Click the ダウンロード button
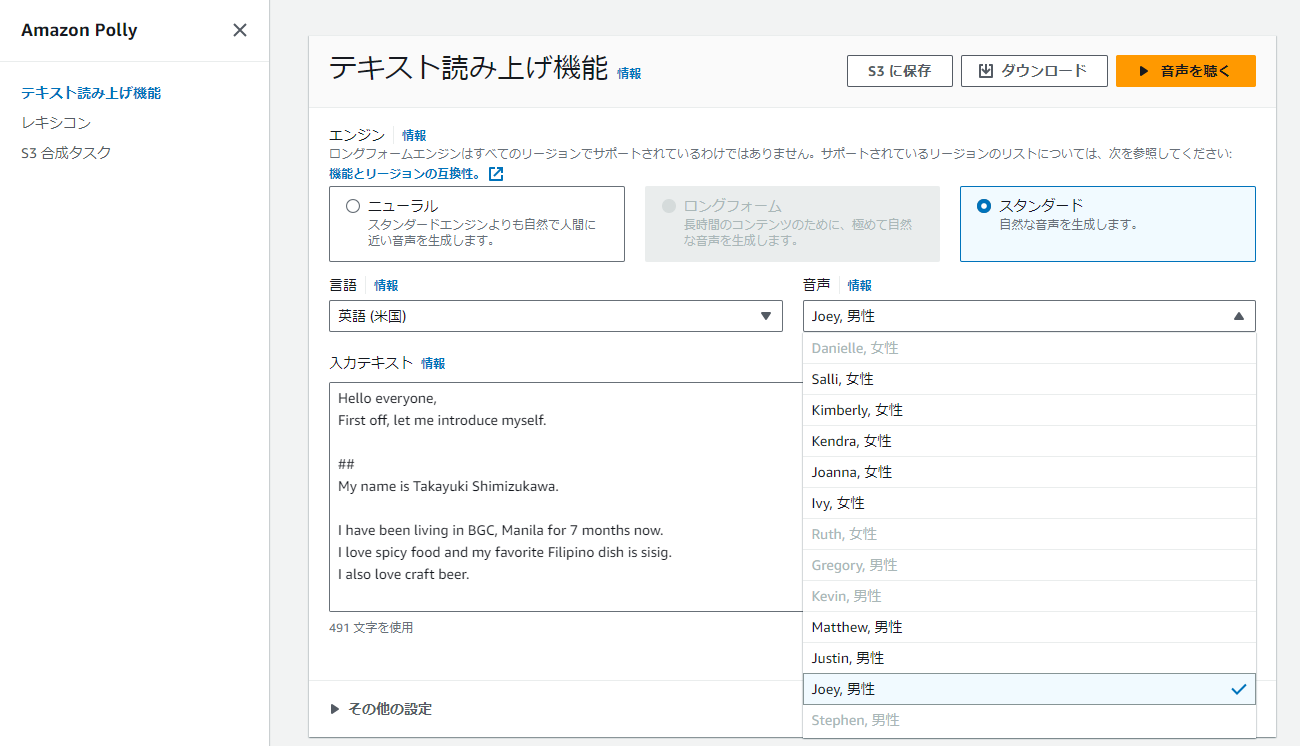Screen dimensions: 1300x746 (x=1034, y=71)
